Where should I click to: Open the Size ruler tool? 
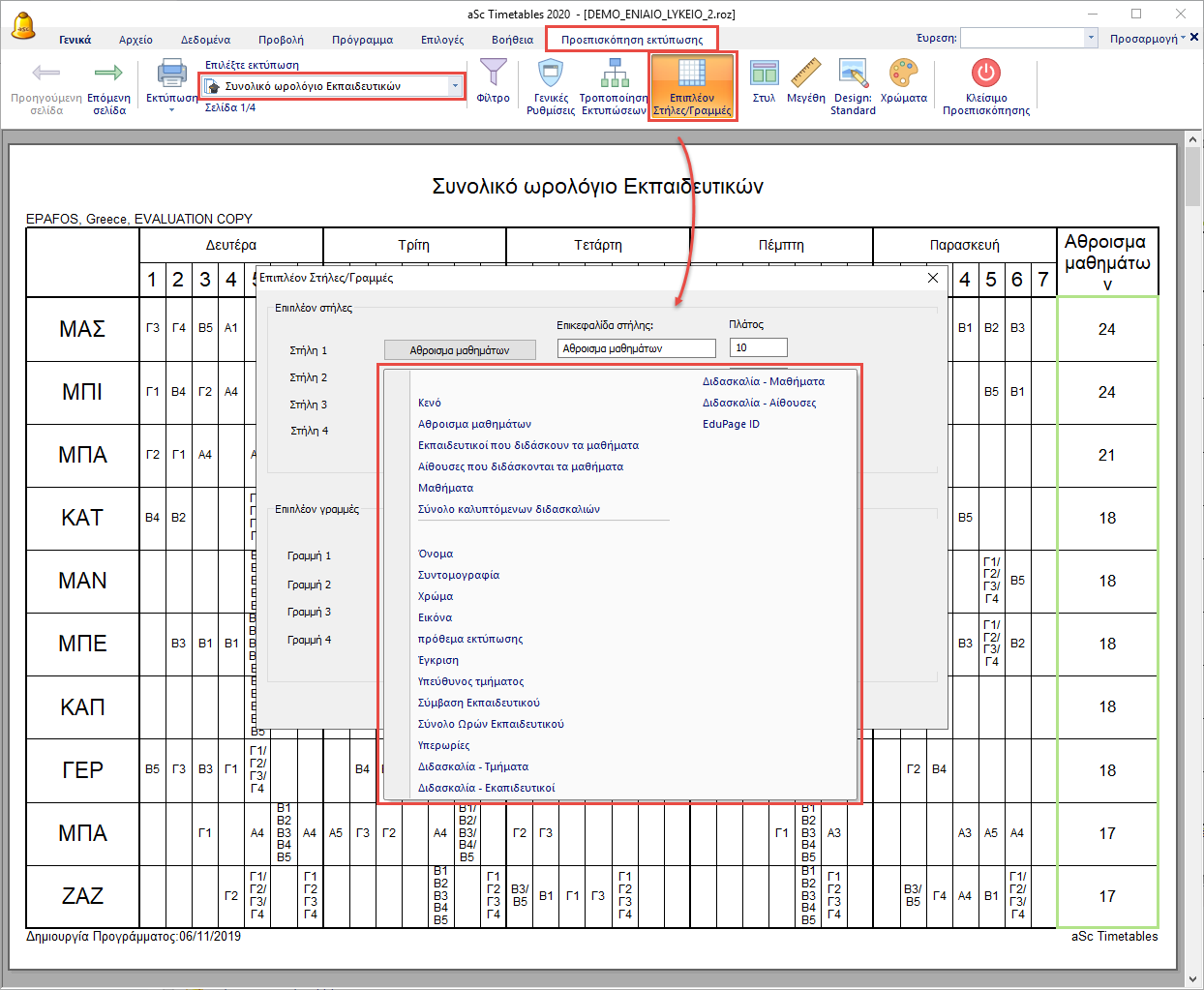click(x=805, y=74)
